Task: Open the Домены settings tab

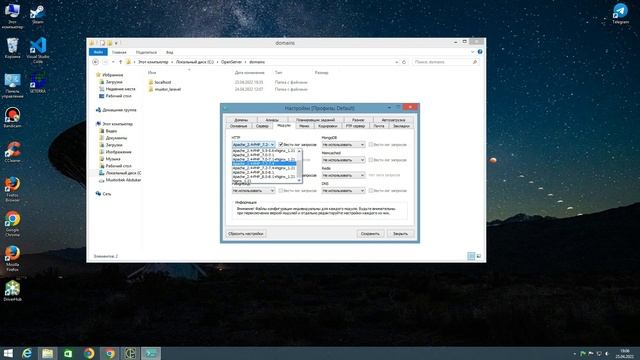Action: click(241, 120)
